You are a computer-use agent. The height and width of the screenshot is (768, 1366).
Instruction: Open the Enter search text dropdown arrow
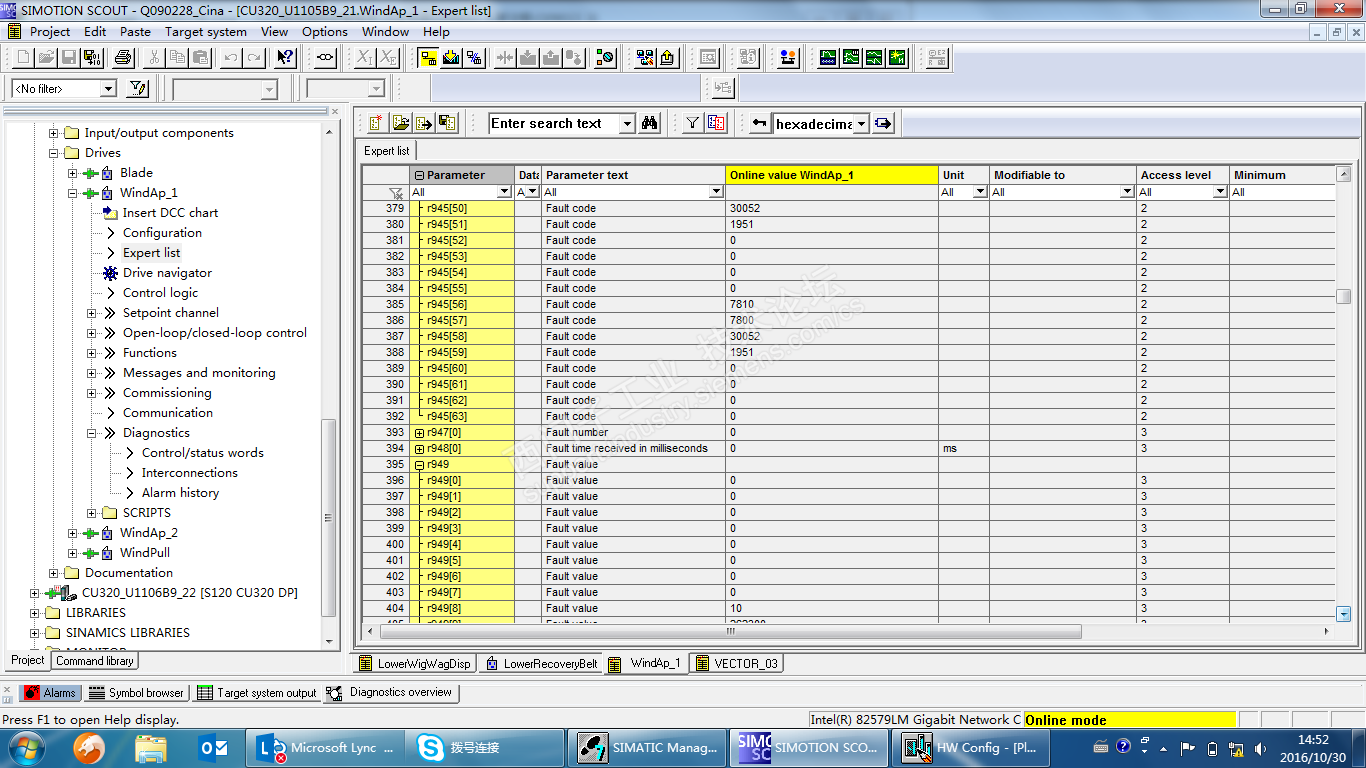coord(627,124)
